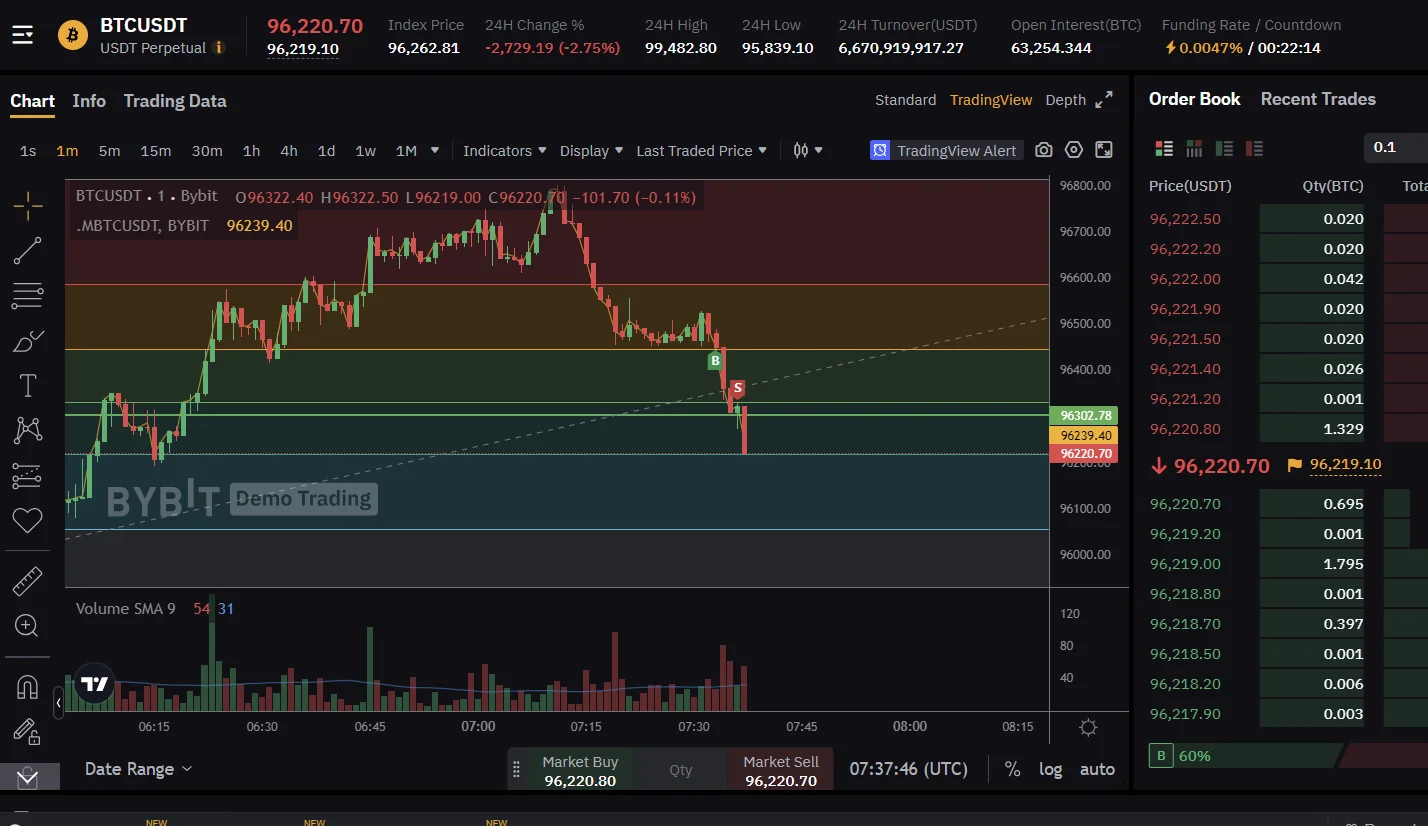The height and width of the screenshot is (826, 1428).
Task: Switch to the Info tab
Action: [89, 101]
